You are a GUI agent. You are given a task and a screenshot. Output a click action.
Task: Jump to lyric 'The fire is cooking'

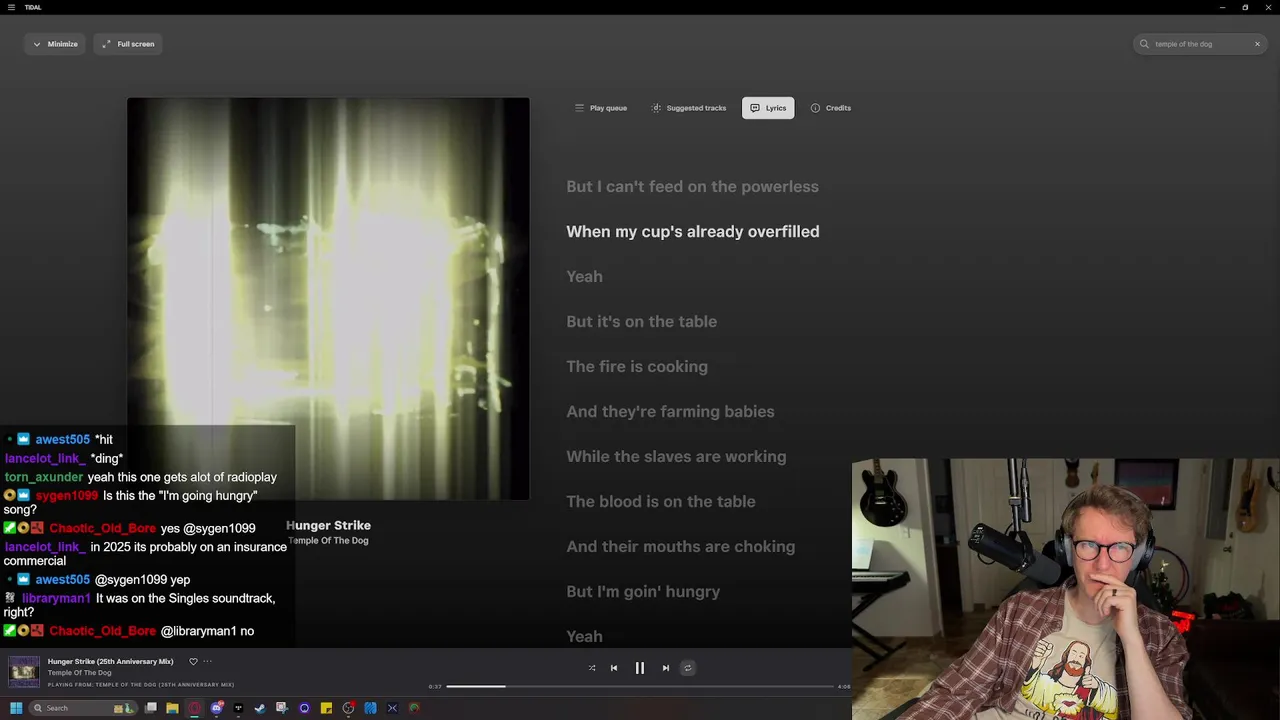coord(637,366)
